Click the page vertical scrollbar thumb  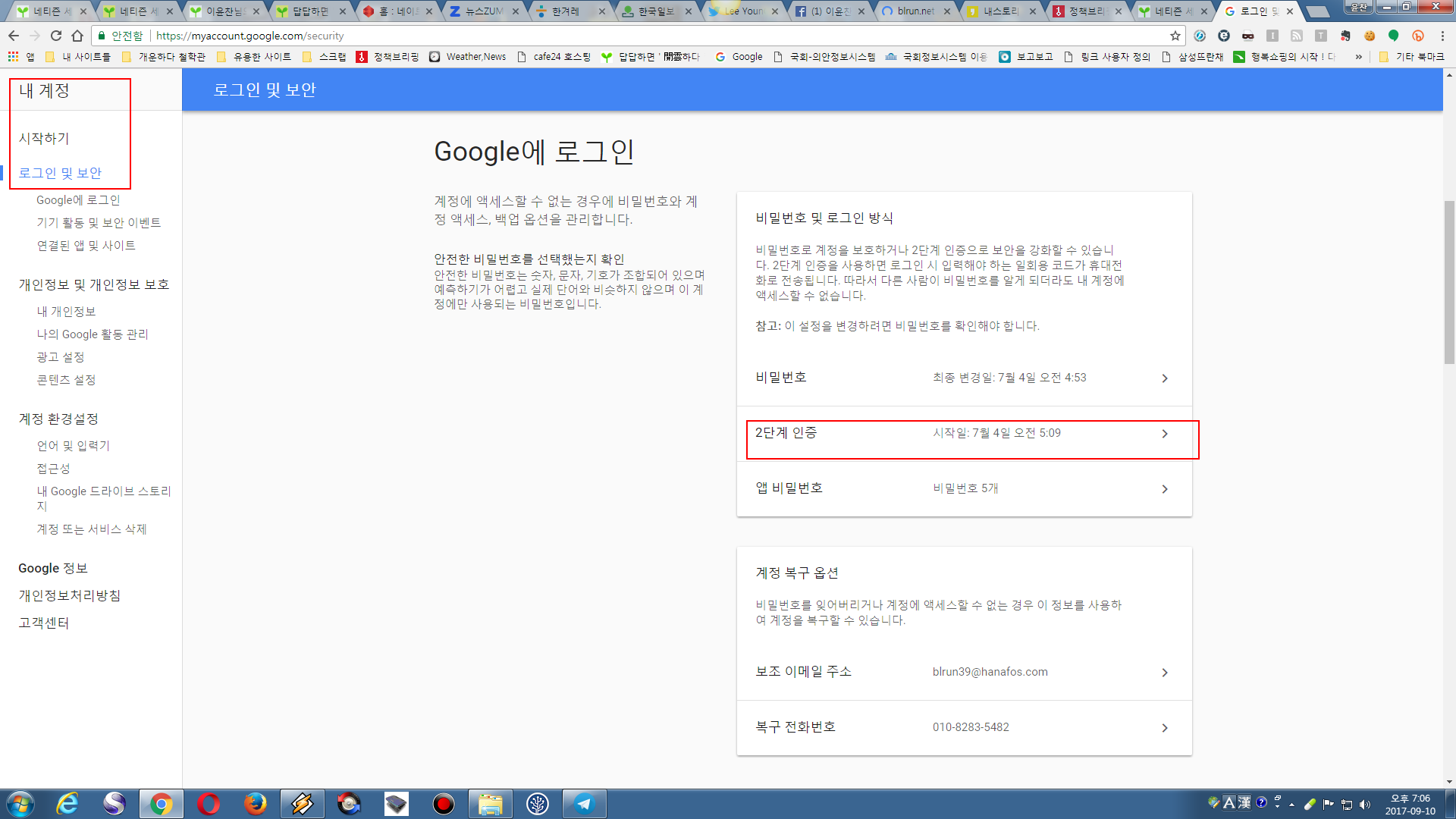coord(1449,282)
